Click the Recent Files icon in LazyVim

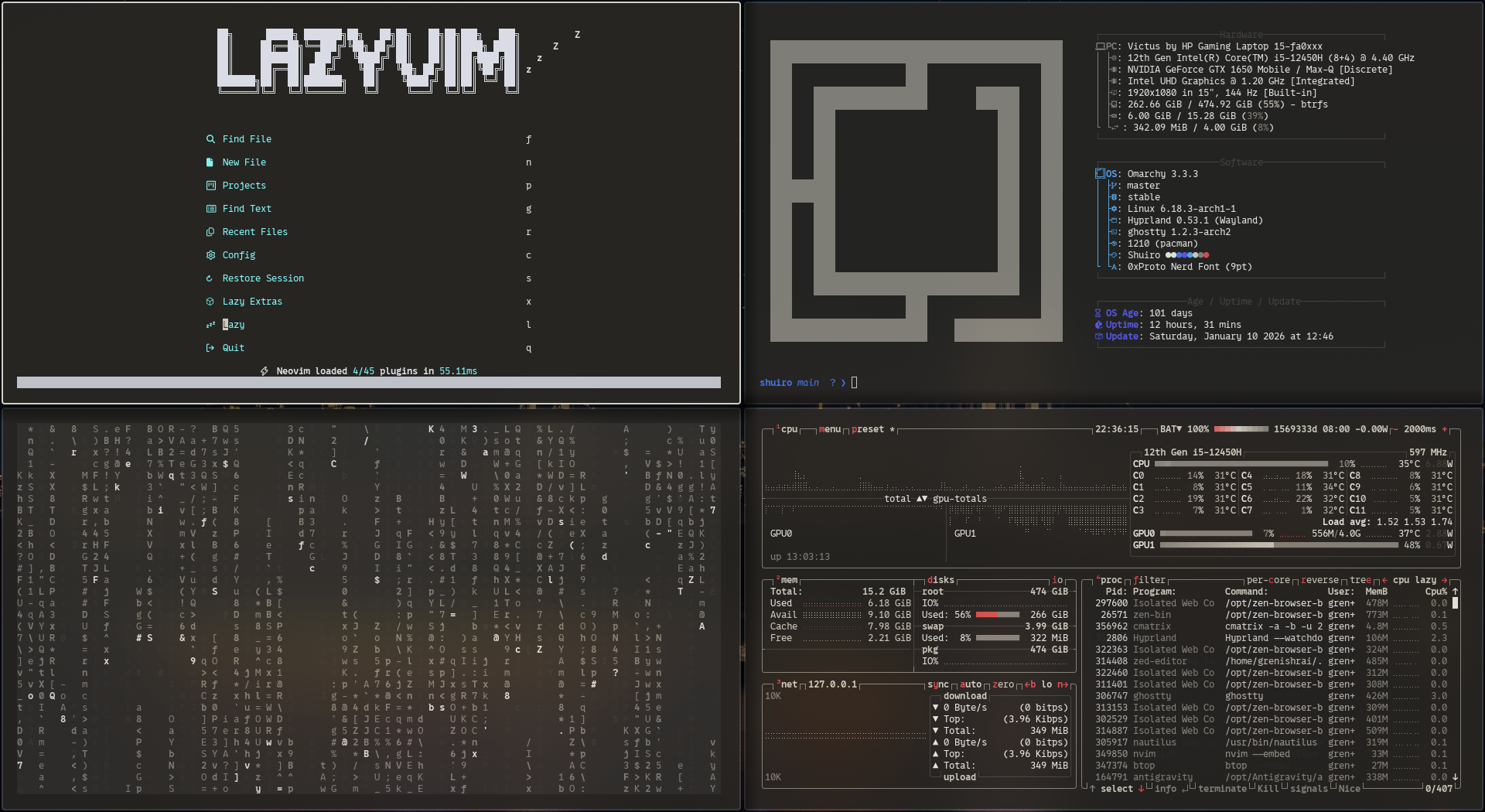point(210,232)
